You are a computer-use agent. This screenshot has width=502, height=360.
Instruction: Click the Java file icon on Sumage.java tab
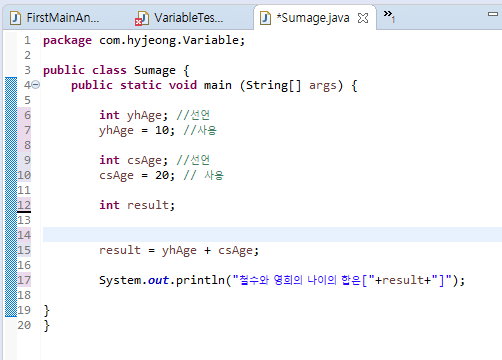[x=265, y=18]
